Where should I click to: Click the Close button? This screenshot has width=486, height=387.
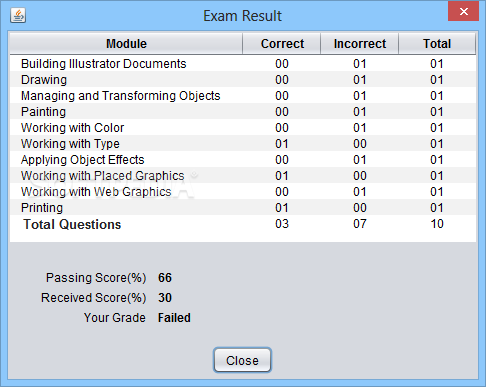coord(242,360)
